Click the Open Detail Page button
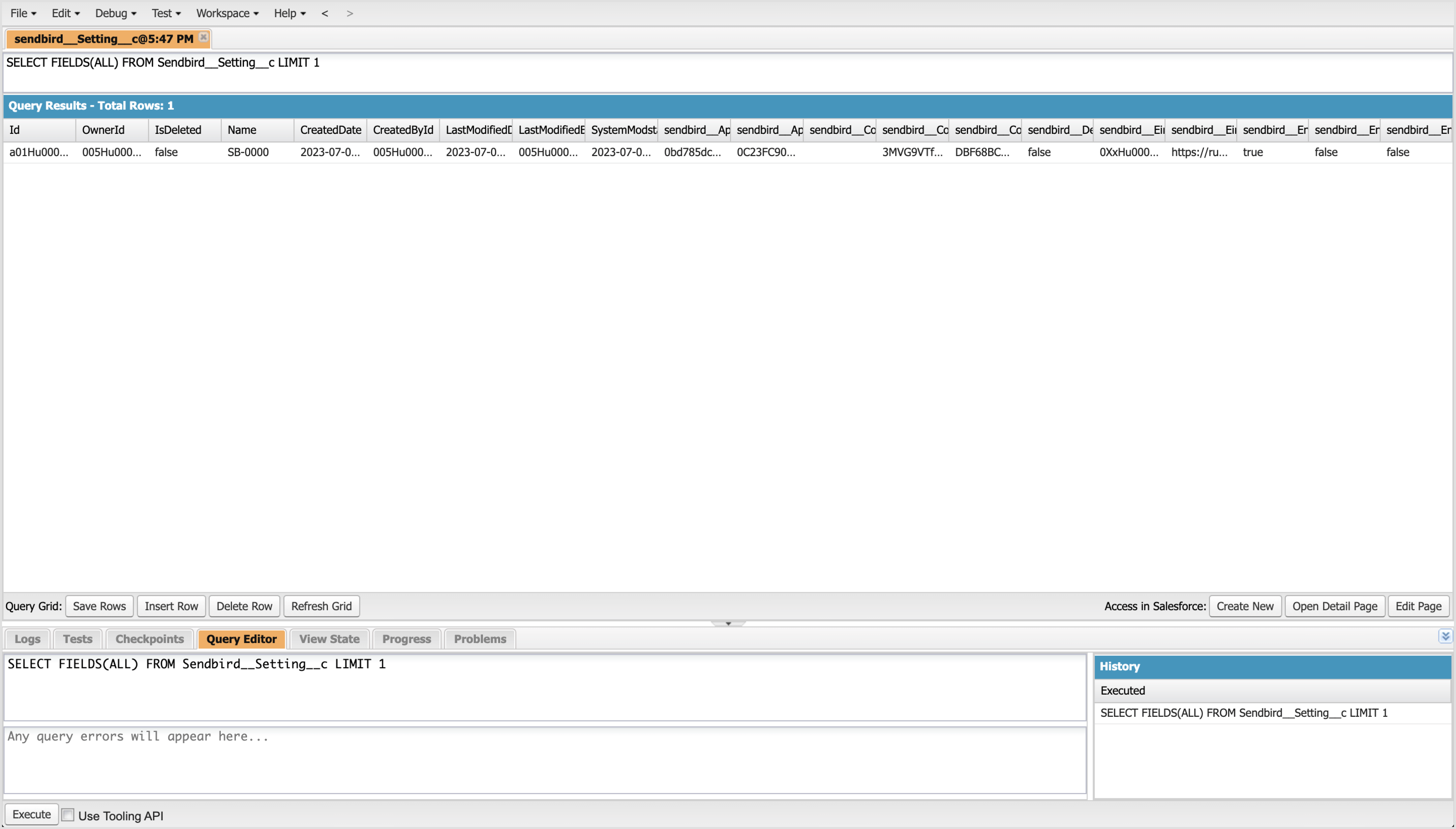 pyautogui.click(x=1334, y=606)
